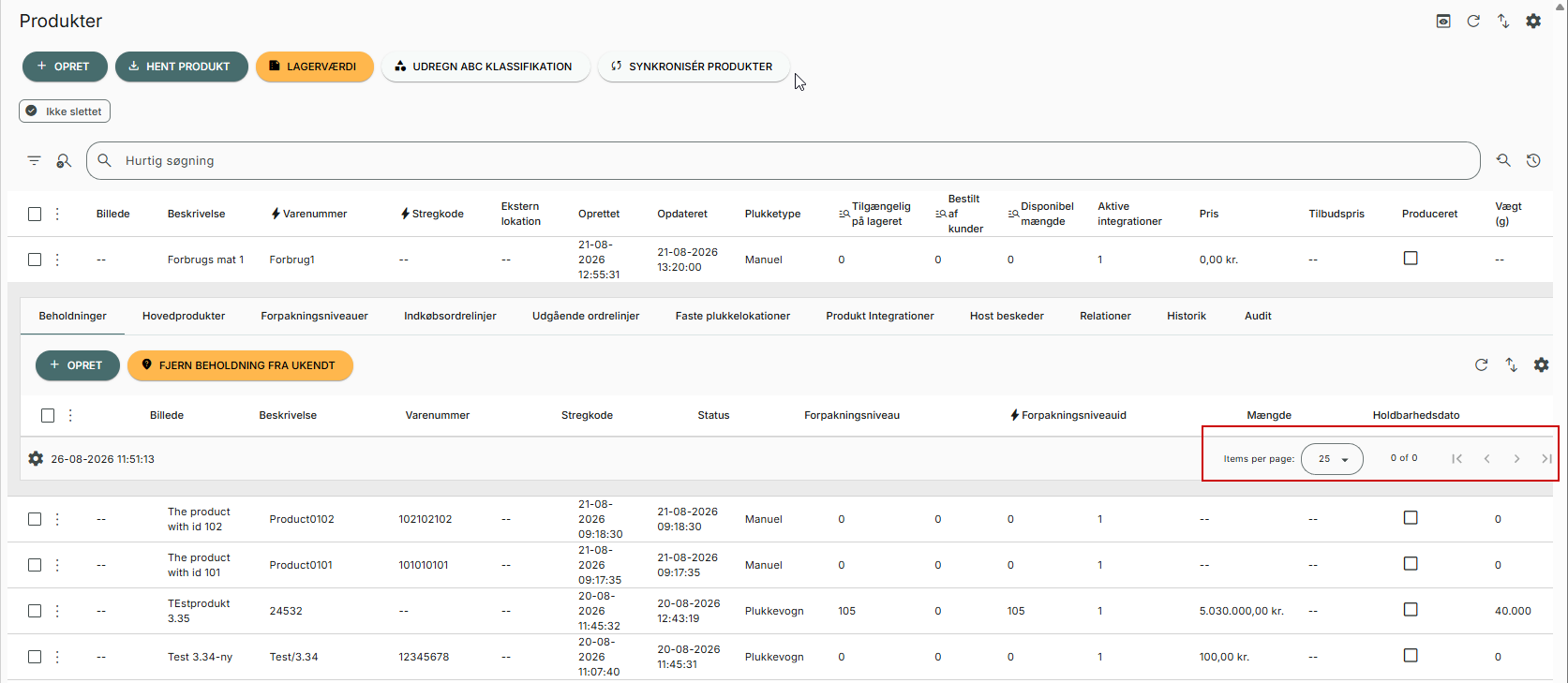
Task: Switch to the Hovedprodukter tab
Action: pos(184,316)
